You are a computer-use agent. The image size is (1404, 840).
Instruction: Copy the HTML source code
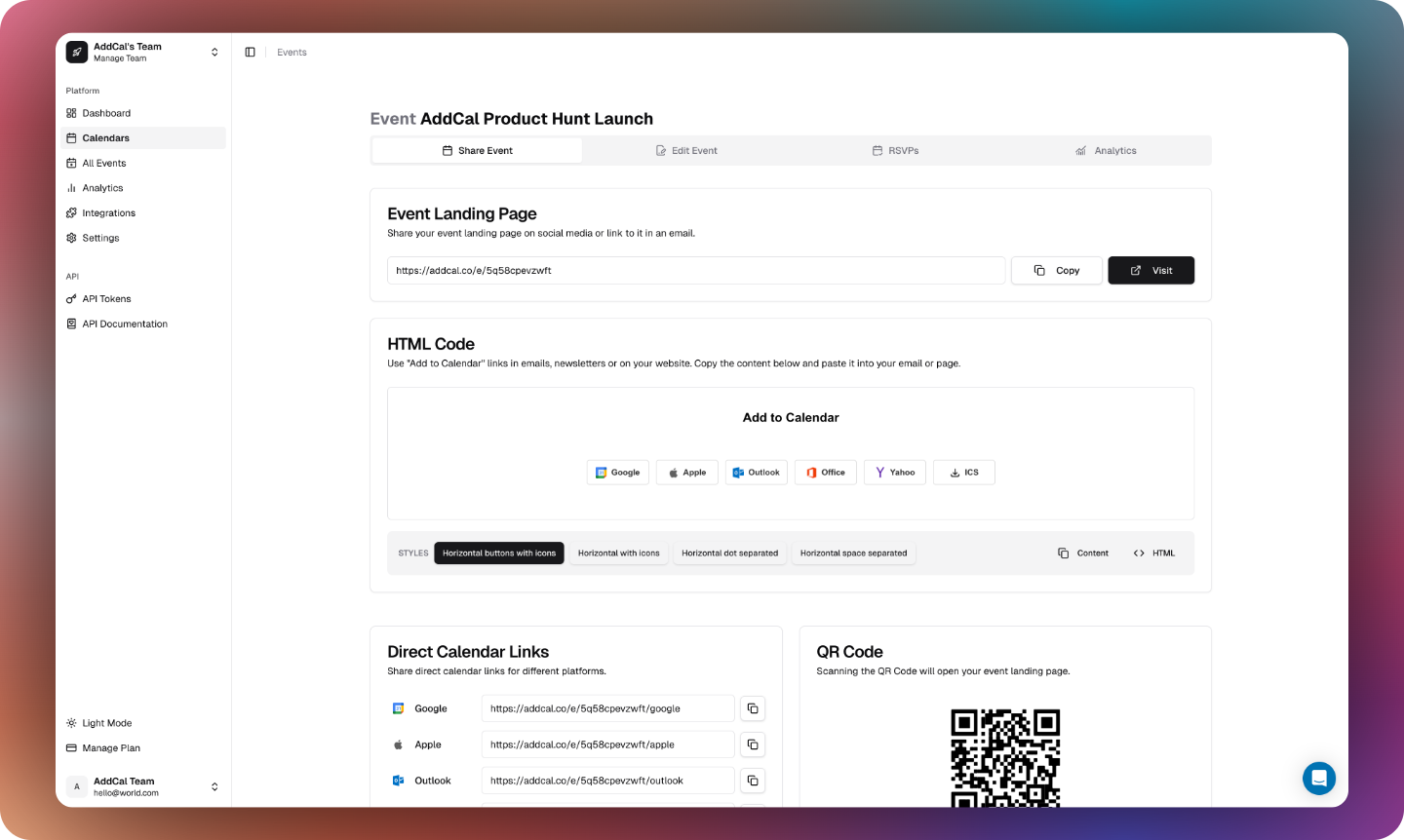[1154, 554]
